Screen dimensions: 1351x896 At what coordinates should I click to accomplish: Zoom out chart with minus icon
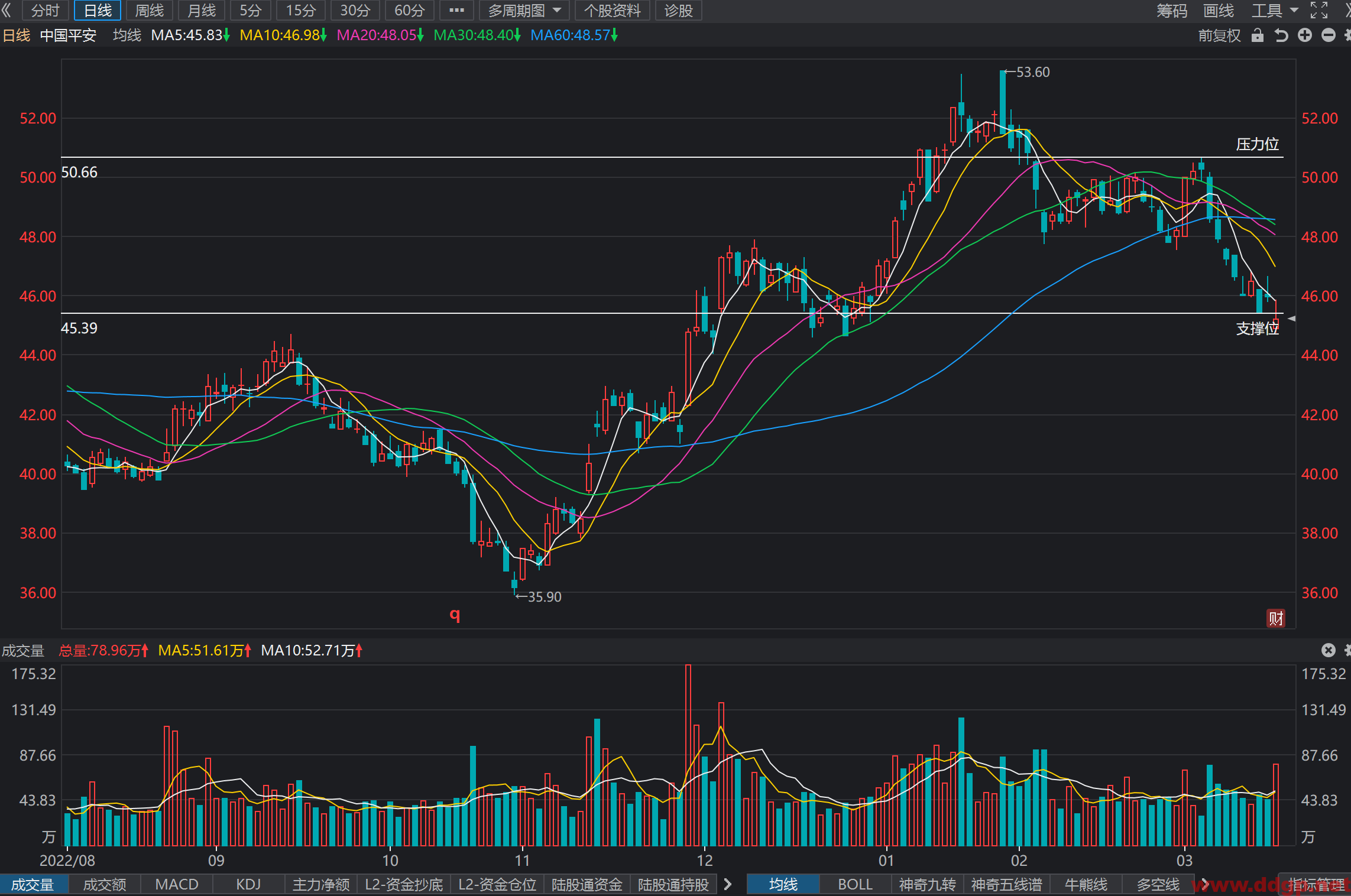pyautogui.click(x=1329, y=35)
